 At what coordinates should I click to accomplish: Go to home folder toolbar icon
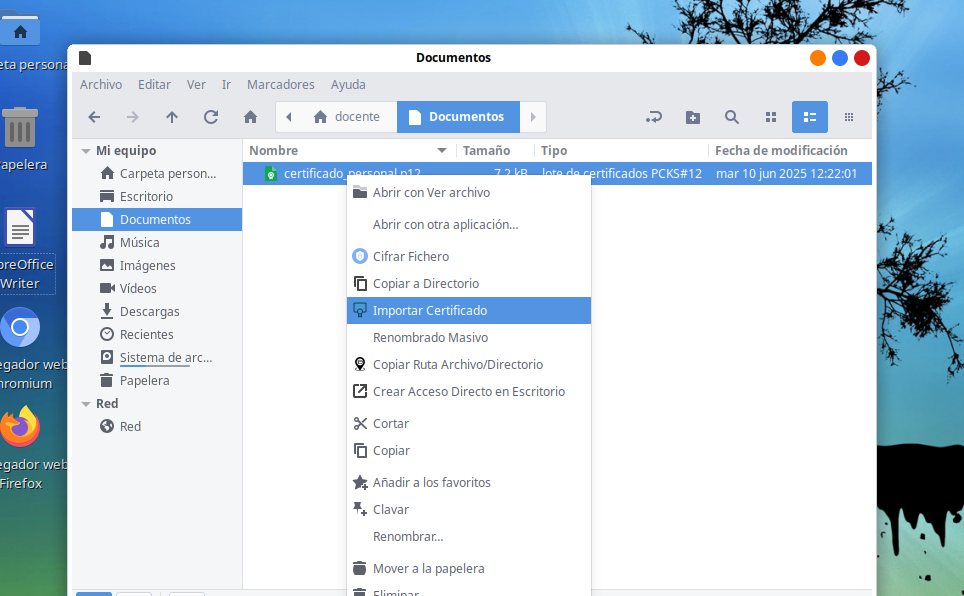(250, 117)
